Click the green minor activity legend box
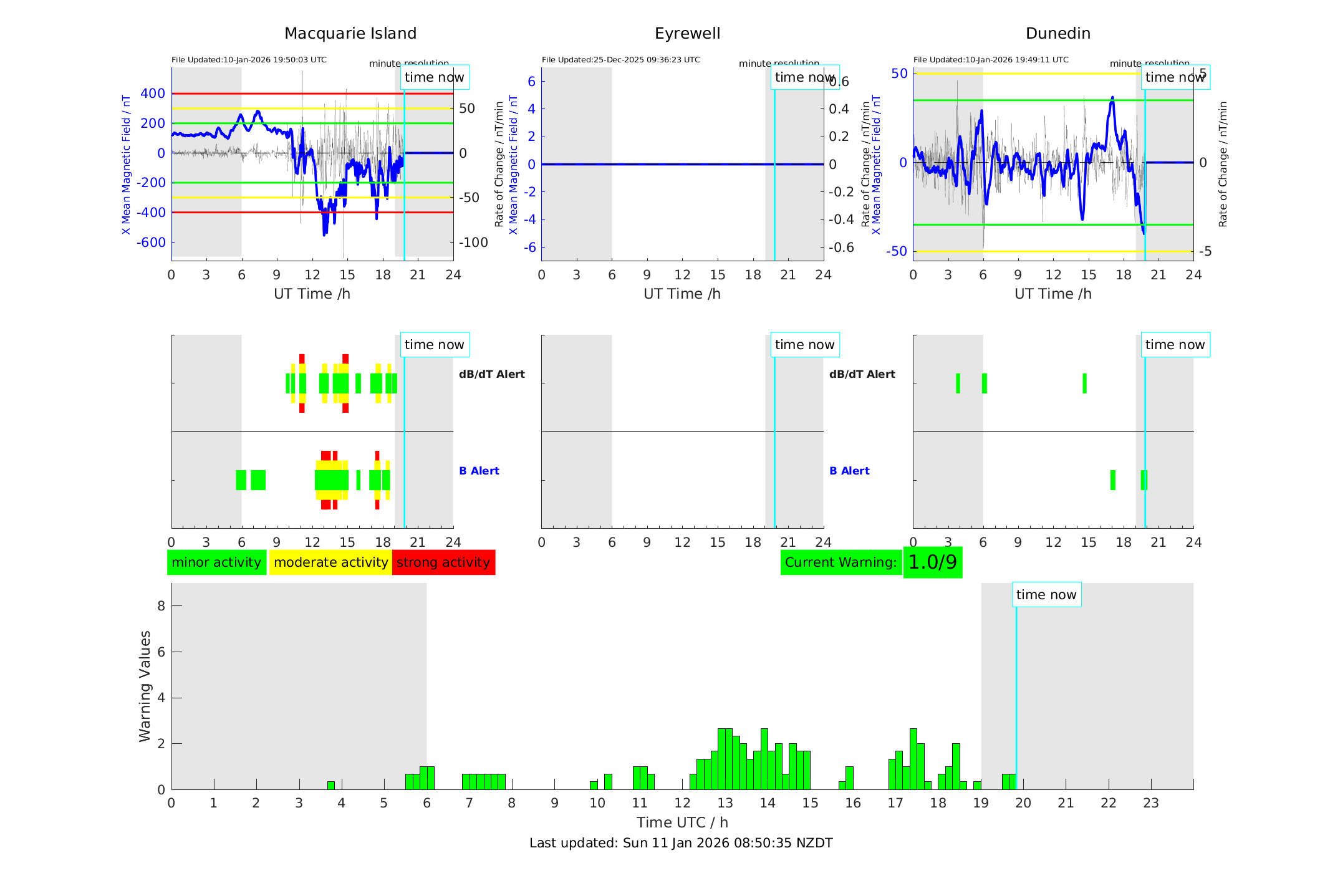 [x=216, y=562]
